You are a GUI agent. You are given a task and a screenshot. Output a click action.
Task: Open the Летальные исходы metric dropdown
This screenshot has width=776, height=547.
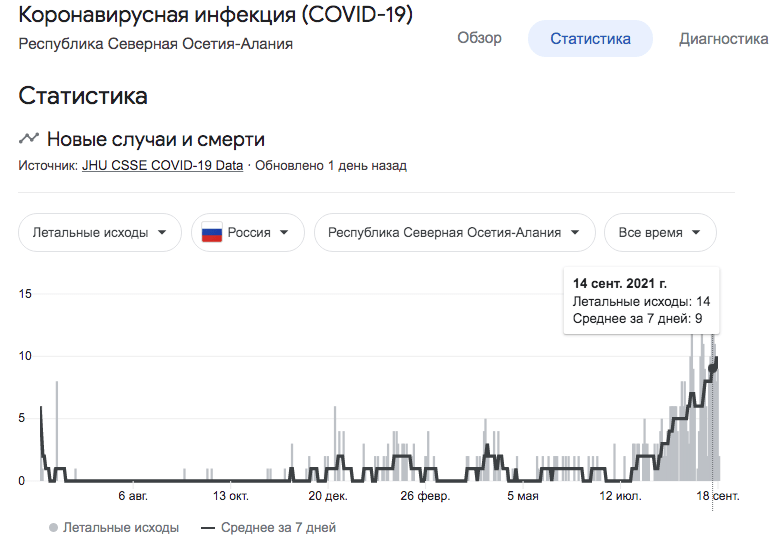[100, 233]
